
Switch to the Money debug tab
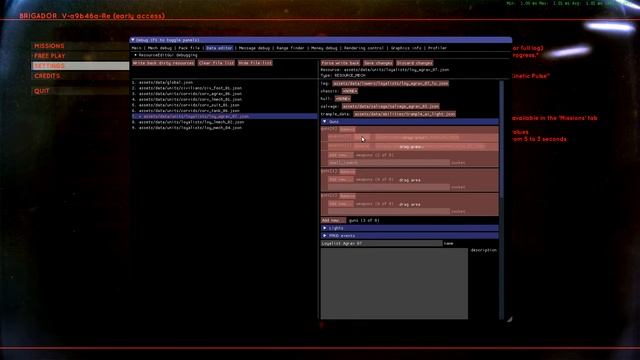click(324, 48)
